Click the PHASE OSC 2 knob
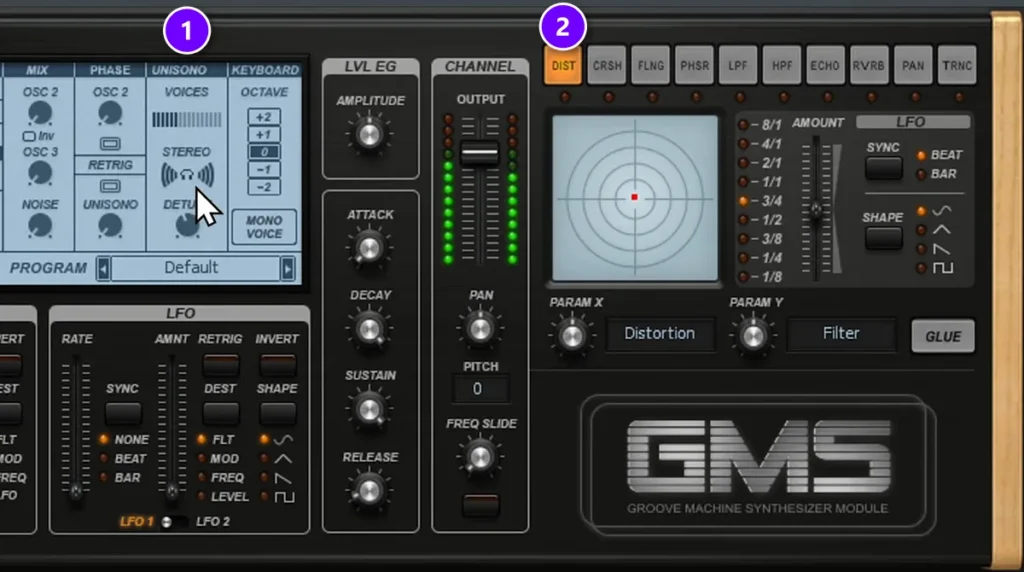The image size is (1024, 572). pos(110,113)
